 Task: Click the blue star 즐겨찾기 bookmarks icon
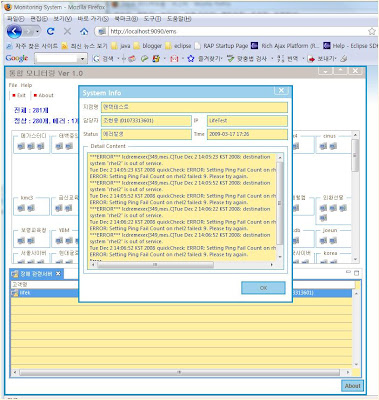click(x=191, y=59)
